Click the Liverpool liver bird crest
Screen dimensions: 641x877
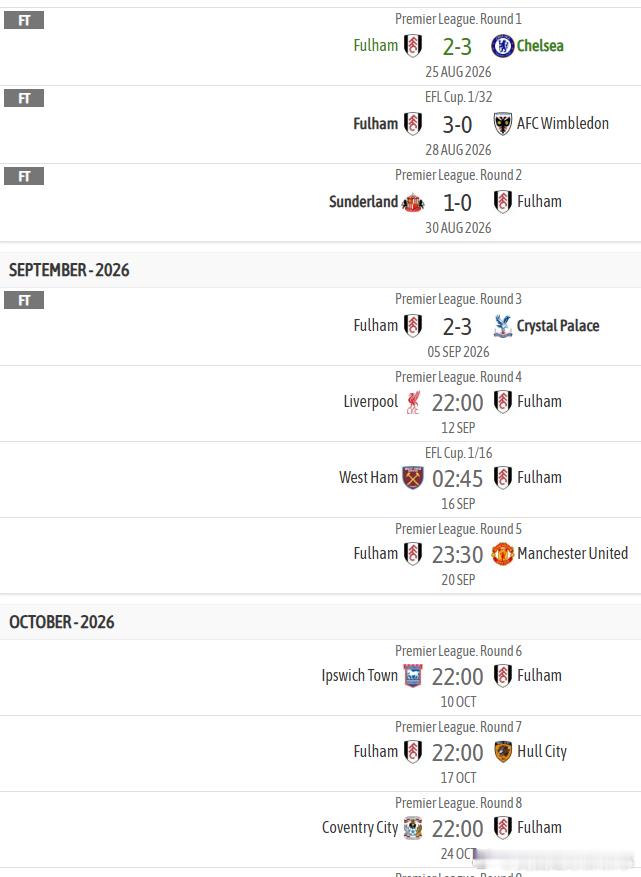pyautogui.click(x=413, y=402)
